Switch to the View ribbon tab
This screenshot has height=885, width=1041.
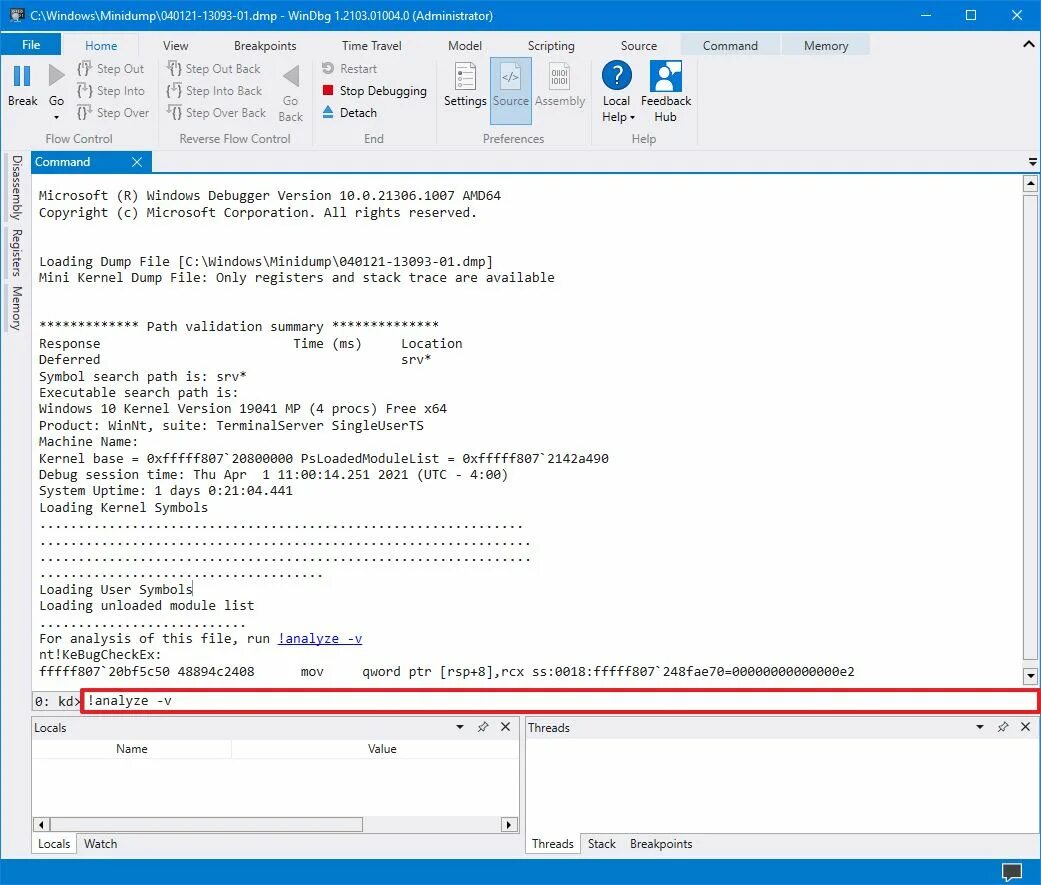pyautogui.click(x=175, y=45)
